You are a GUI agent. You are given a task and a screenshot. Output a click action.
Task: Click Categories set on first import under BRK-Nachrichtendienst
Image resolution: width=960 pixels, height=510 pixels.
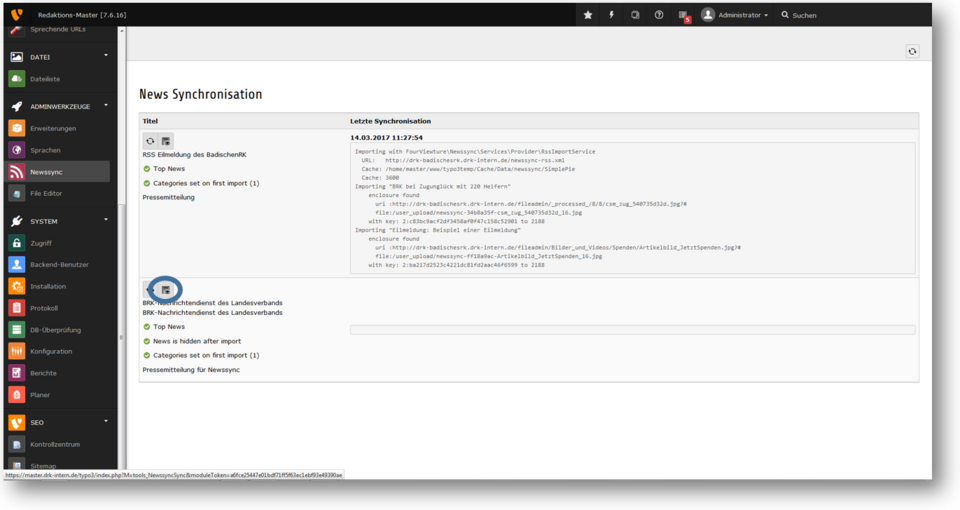(205, 355)
